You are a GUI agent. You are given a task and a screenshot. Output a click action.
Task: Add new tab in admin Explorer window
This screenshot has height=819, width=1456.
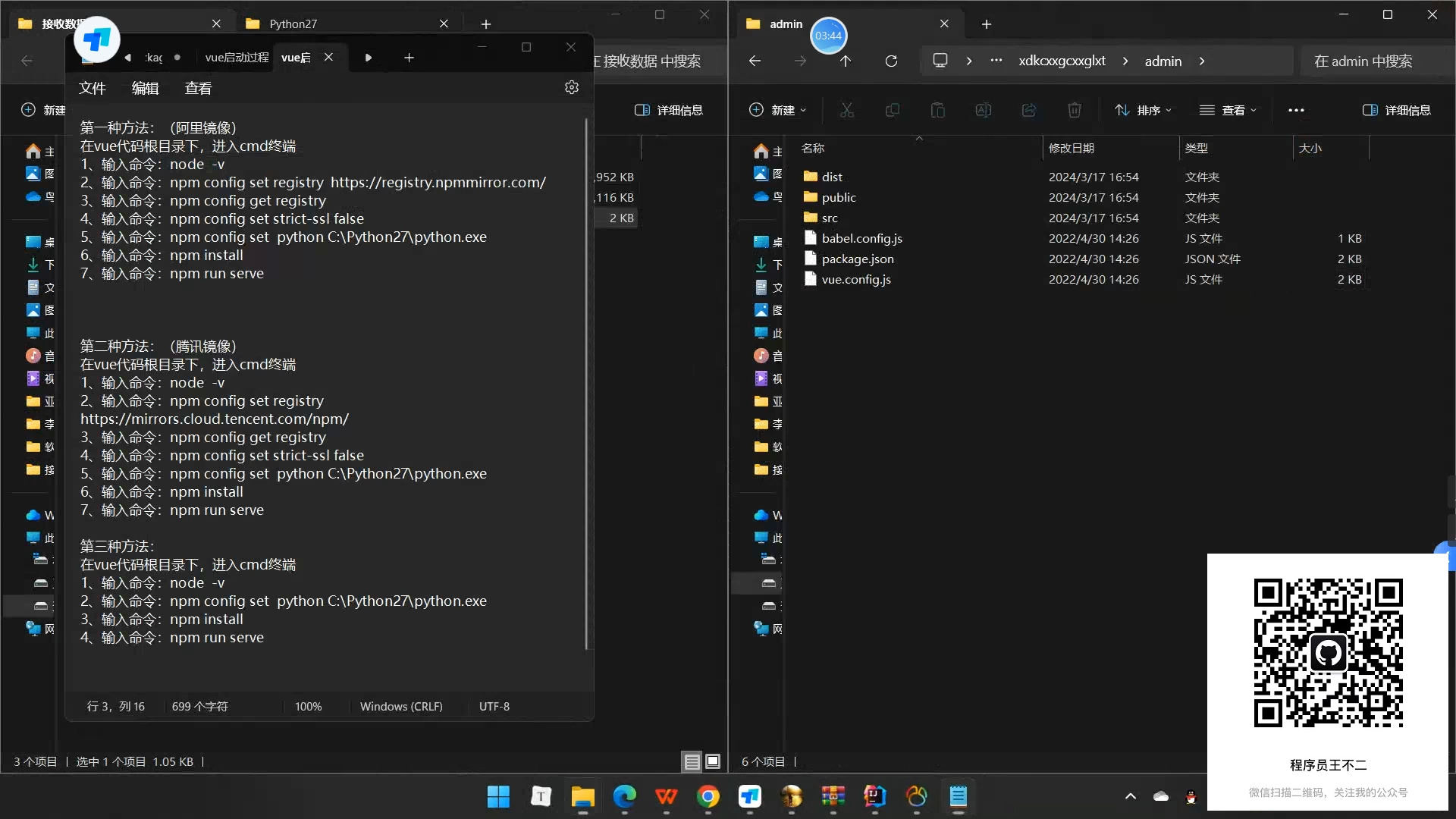(x=986, y=24)
